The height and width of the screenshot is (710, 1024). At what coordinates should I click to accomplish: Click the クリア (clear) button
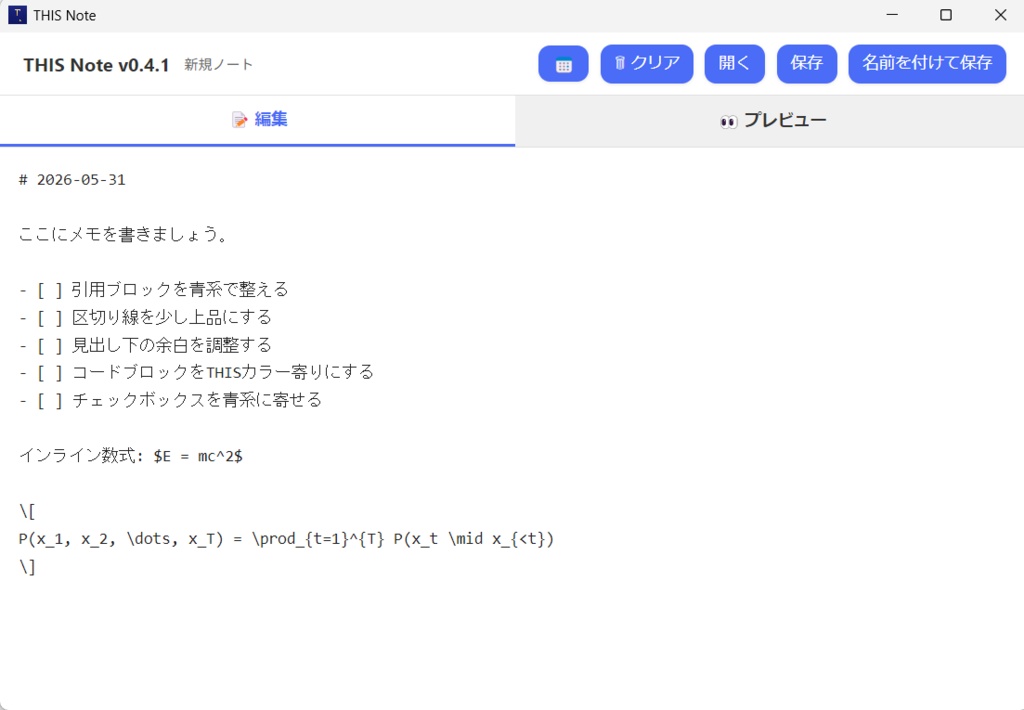647,63
